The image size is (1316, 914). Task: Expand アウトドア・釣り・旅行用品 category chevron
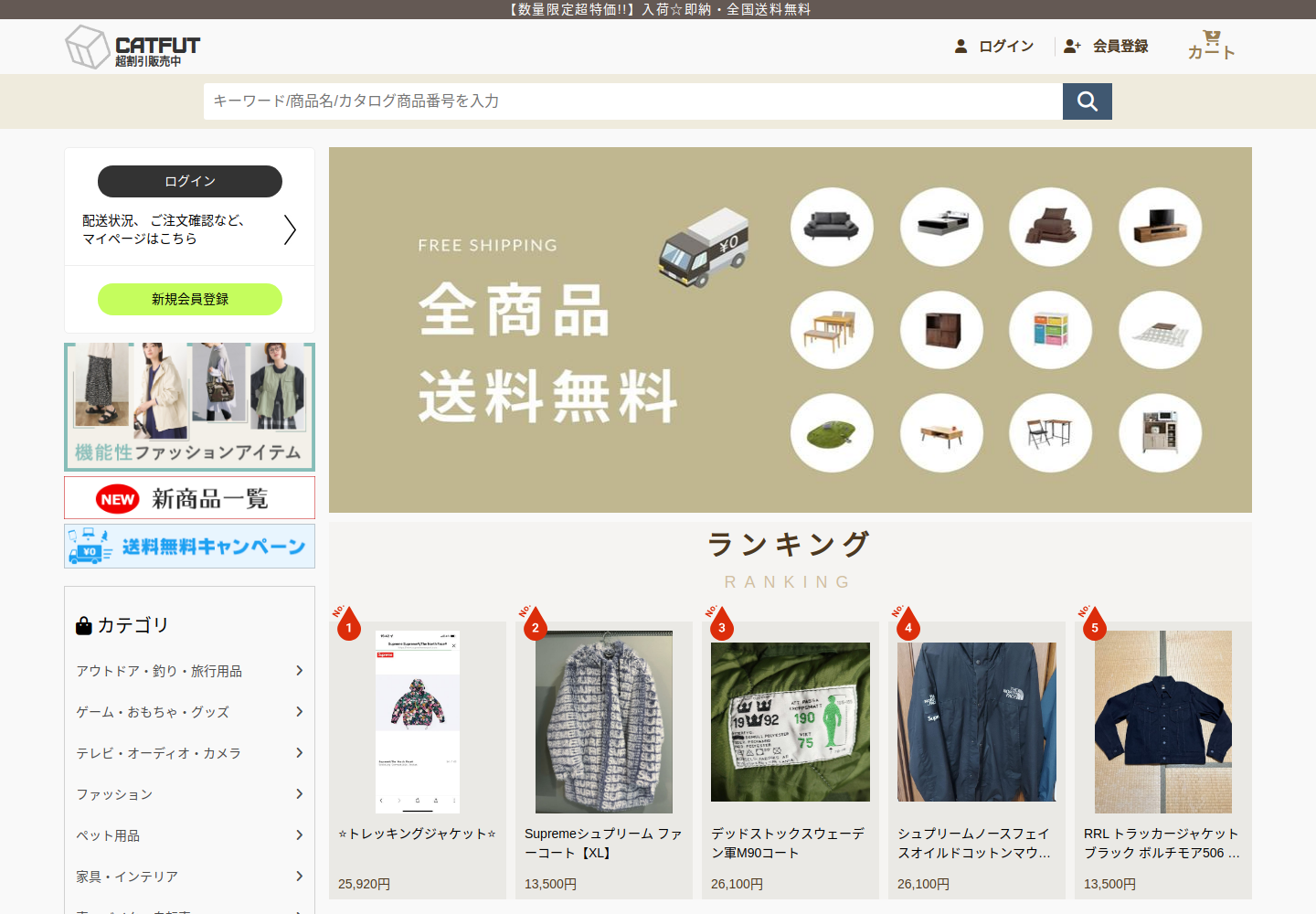[x=299, y=671]
